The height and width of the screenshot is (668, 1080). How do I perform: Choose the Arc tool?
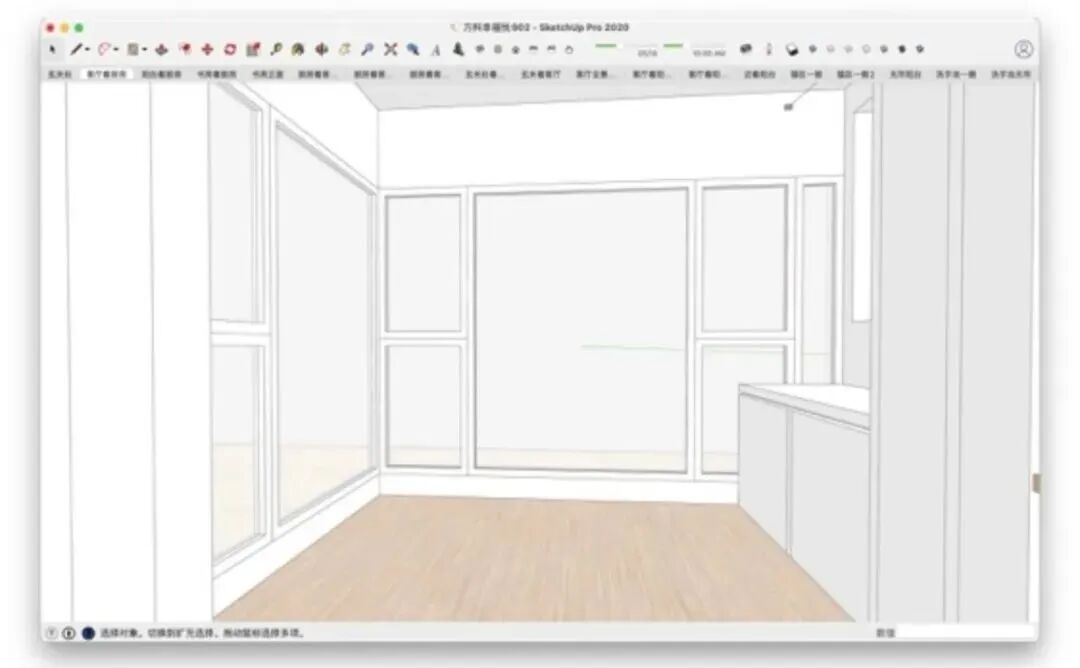point(104,50)
